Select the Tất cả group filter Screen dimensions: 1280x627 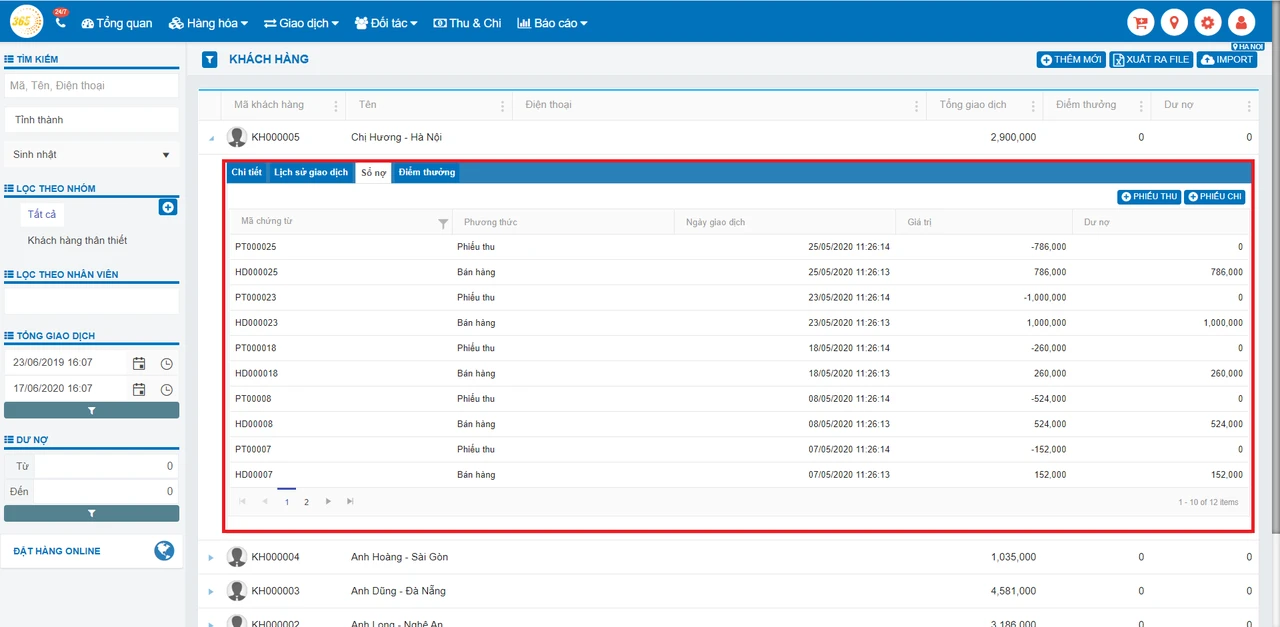coord(42,214)
